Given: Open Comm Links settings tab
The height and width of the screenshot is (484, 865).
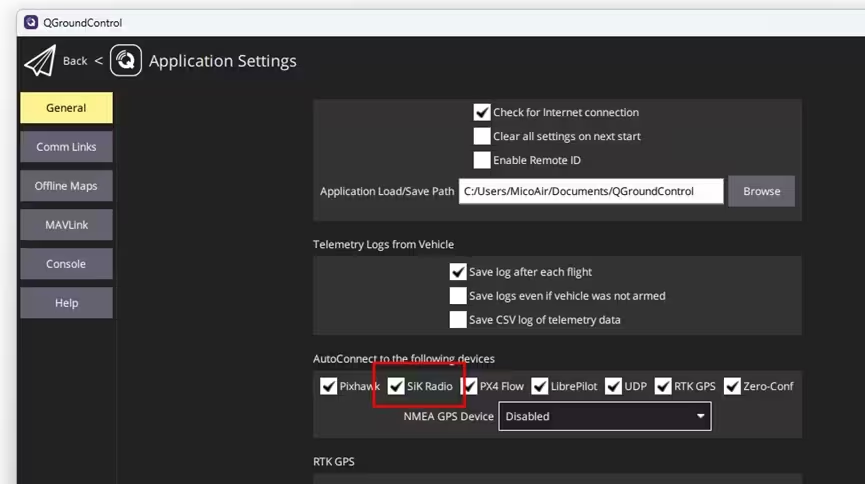Looking at the screenshot, I should click(66, 147).
